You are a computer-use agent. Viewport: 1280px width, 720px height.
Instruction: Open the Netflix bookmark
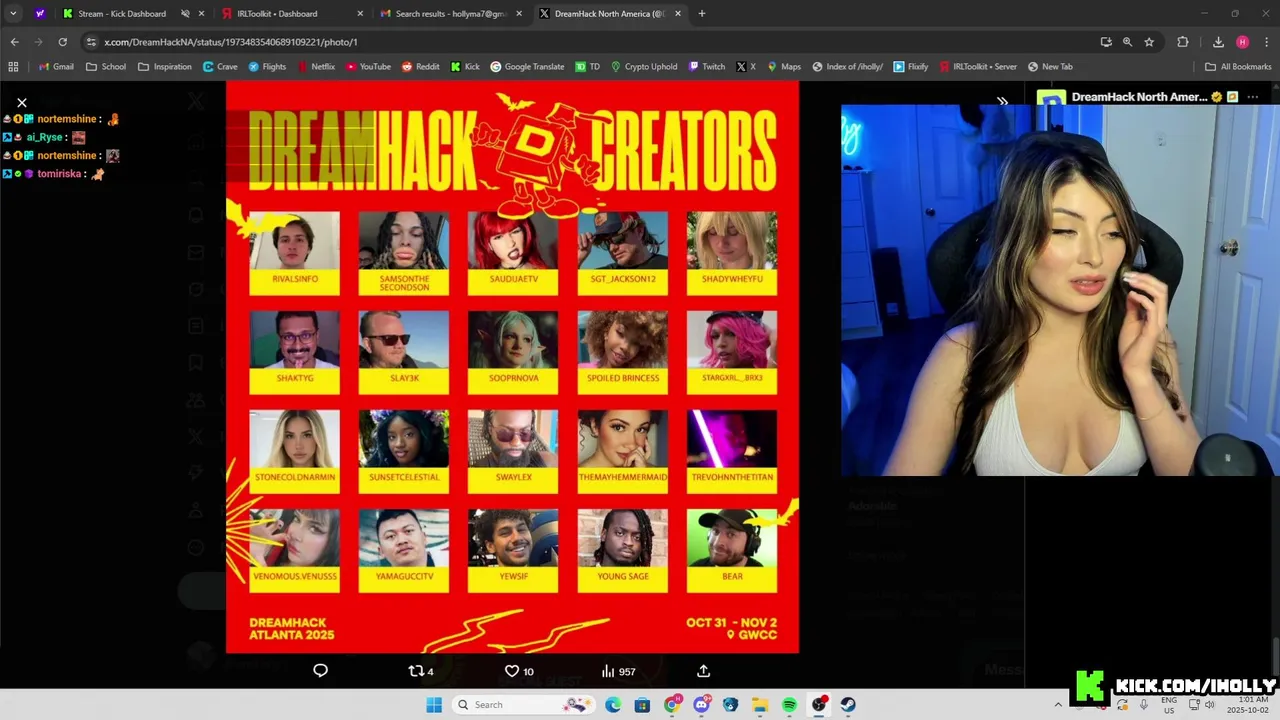coord(316,67)
